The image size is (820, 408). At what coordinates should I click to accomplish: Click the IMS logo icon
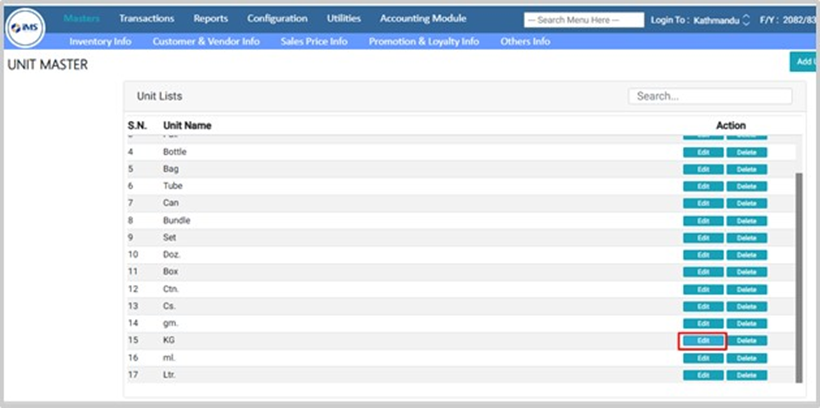27,27
